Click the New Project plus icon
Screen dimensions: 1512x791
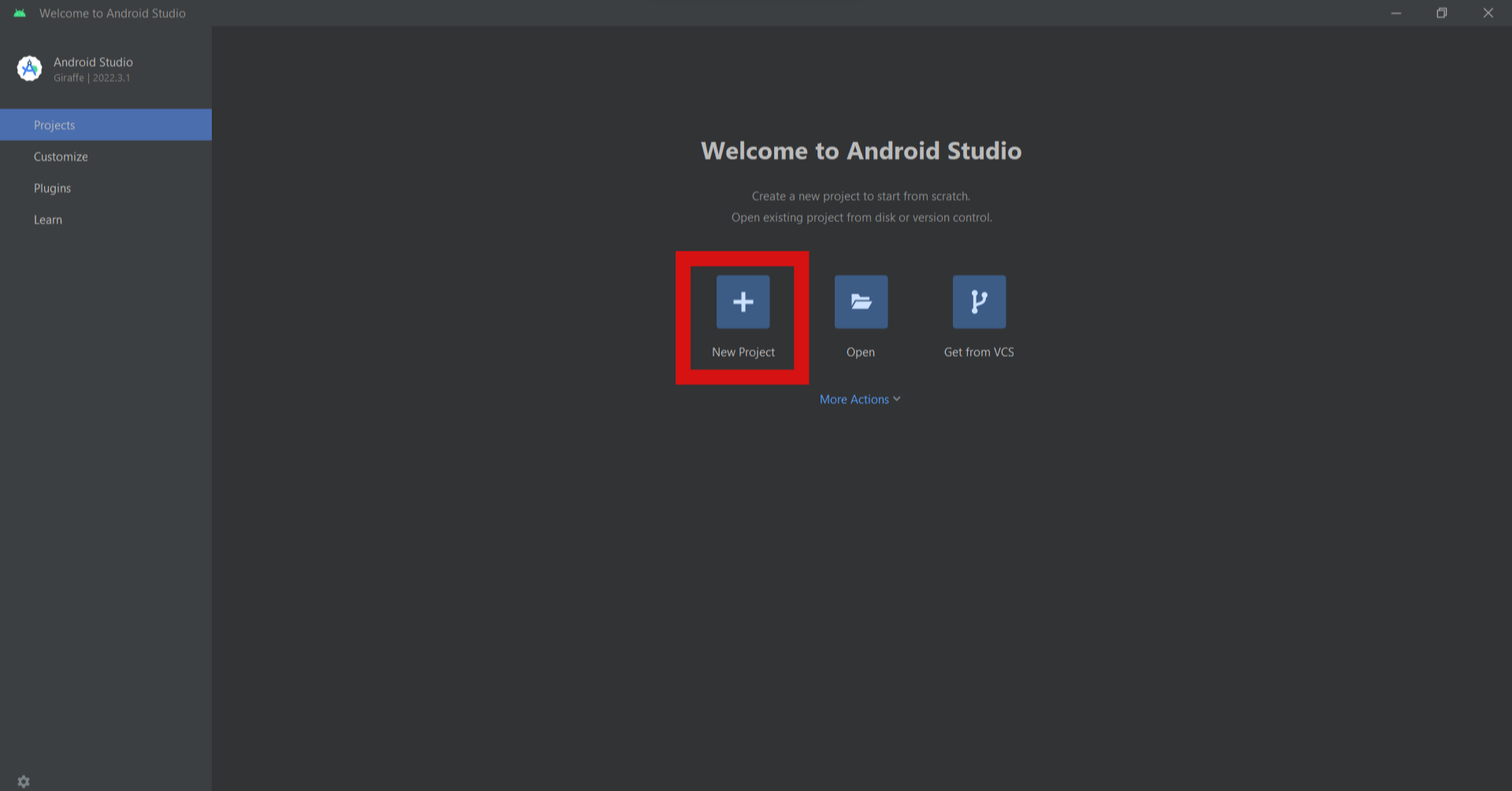[743, 302]
